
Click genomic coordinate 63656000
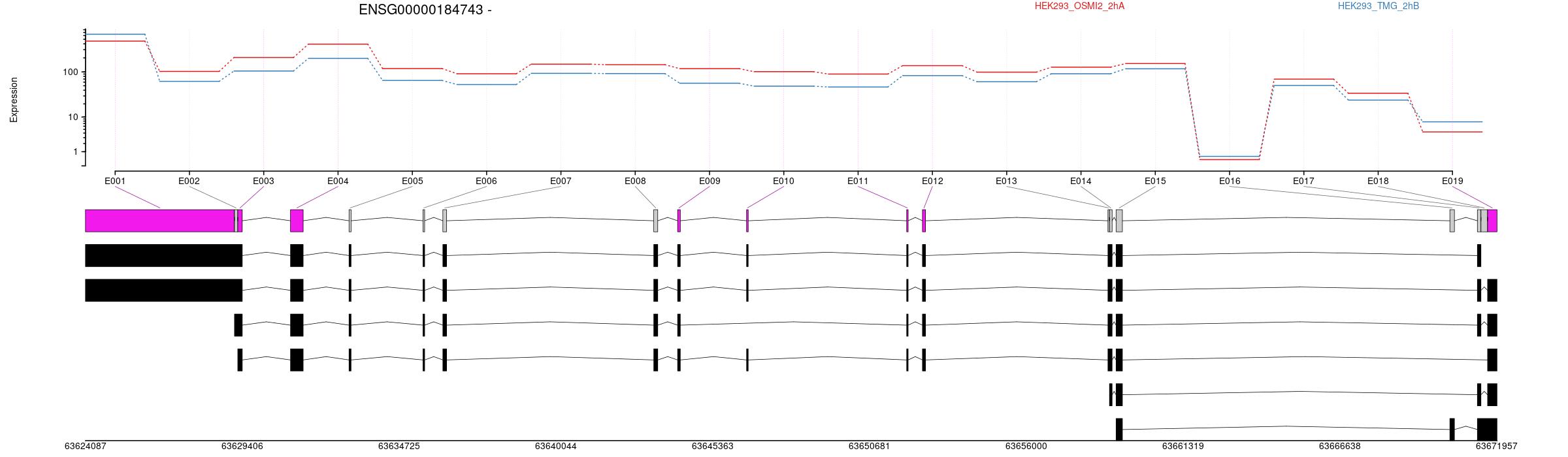[1026, 447]
